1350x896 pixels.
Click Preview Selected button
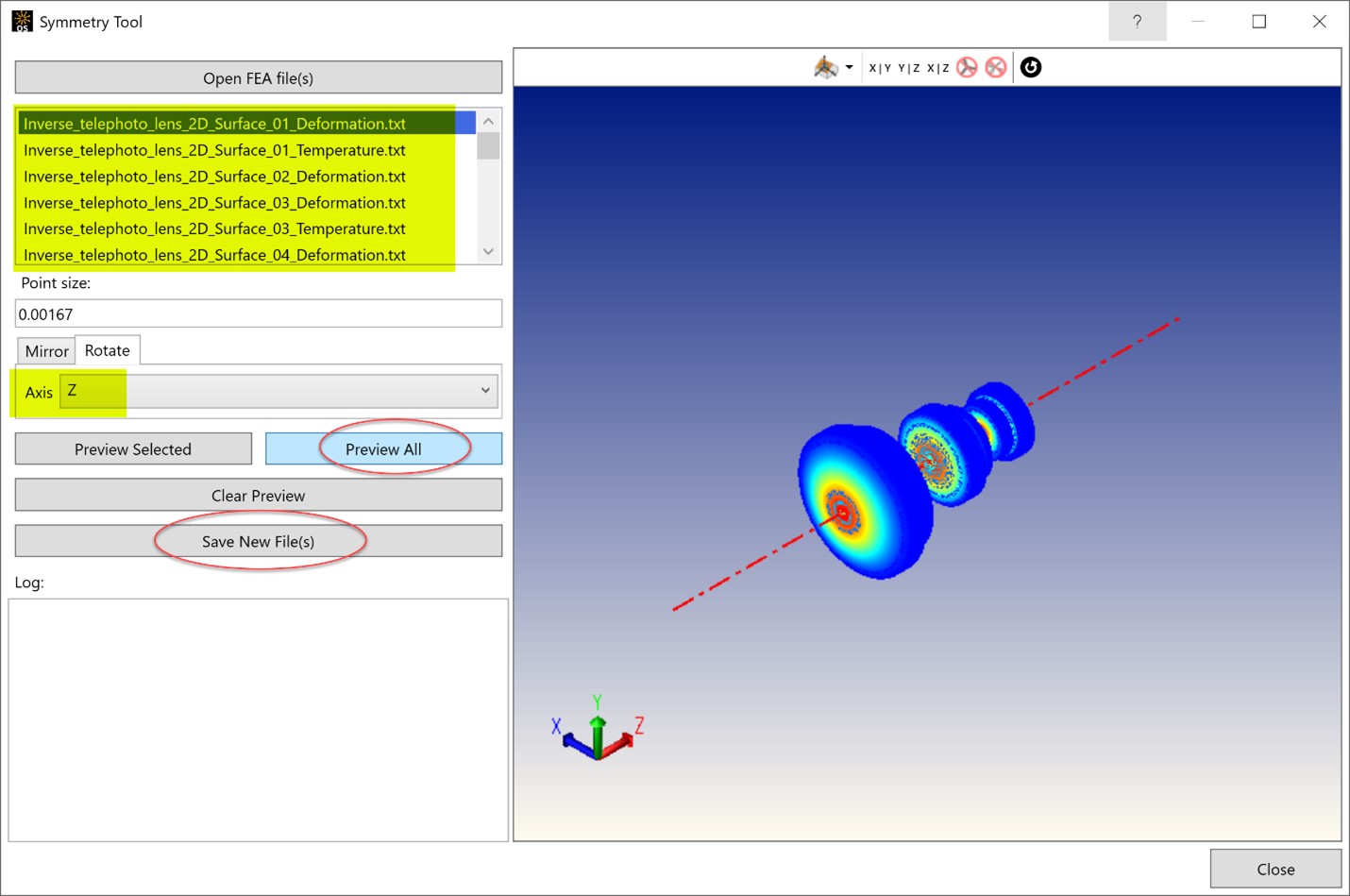(133, 449)
